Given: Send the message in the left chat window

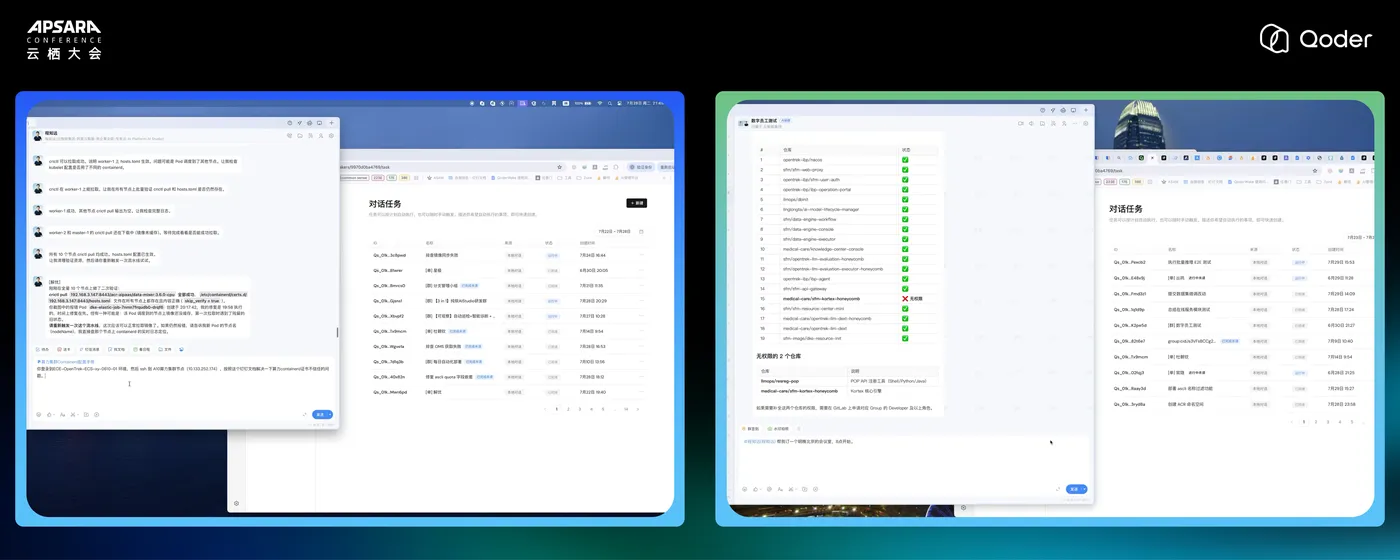Looking at the screenshot, I should tap(320, 414).
